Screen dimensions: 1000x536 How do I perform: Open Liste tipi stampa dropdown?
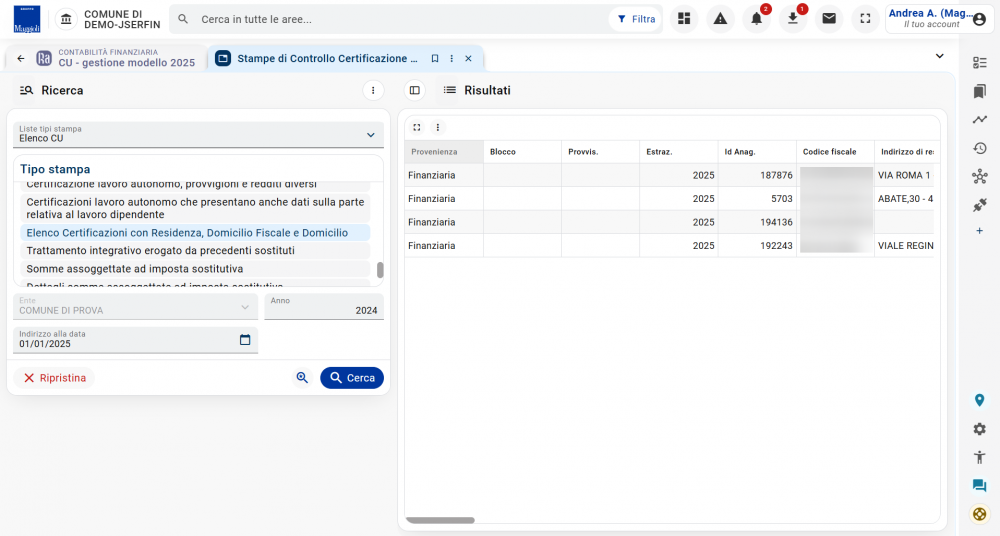tap(198, 135)
